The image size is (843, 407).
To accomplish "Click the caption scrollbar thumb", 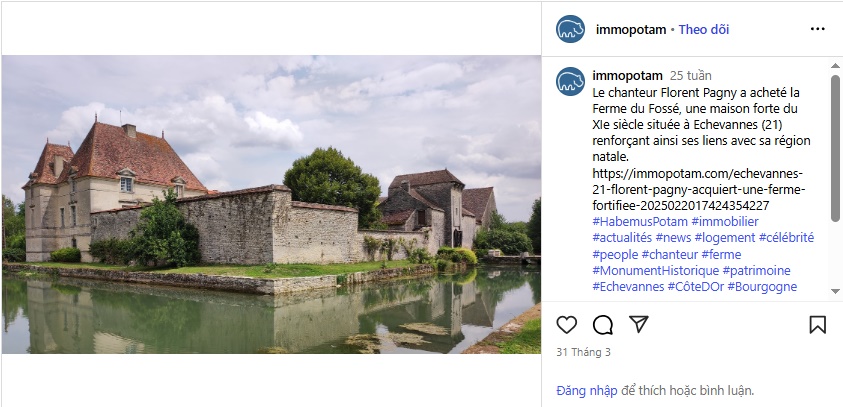I will click(835, 150).
